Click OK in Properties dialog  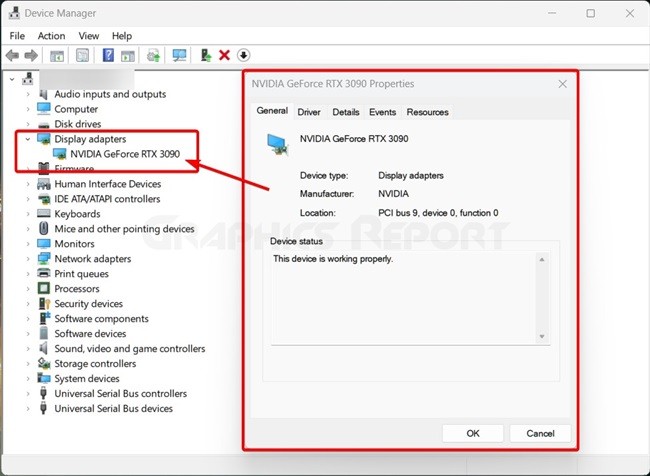(473, 433)
